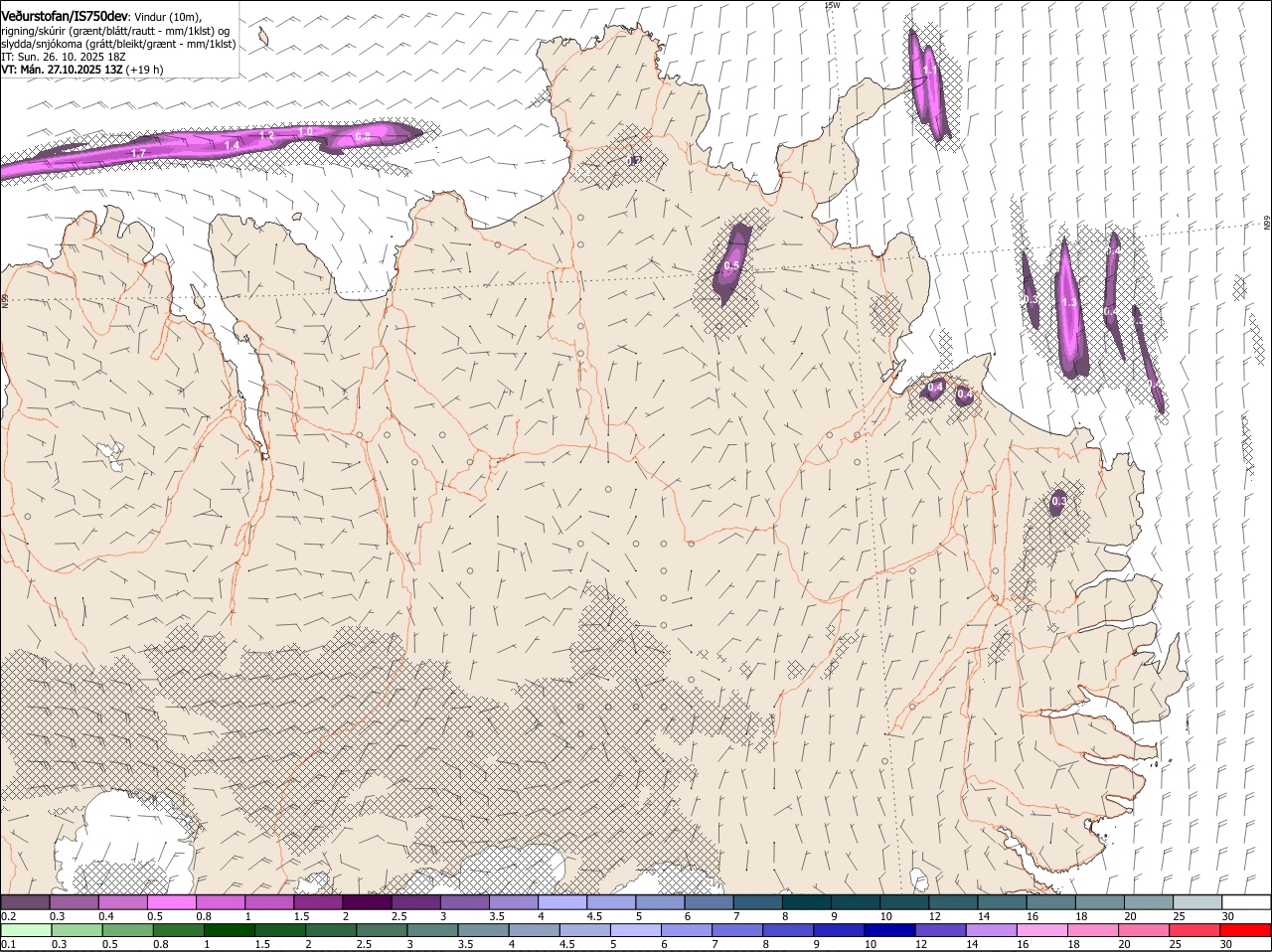
Task: Click the N99 label on the left edge
Action: point(4,299)
